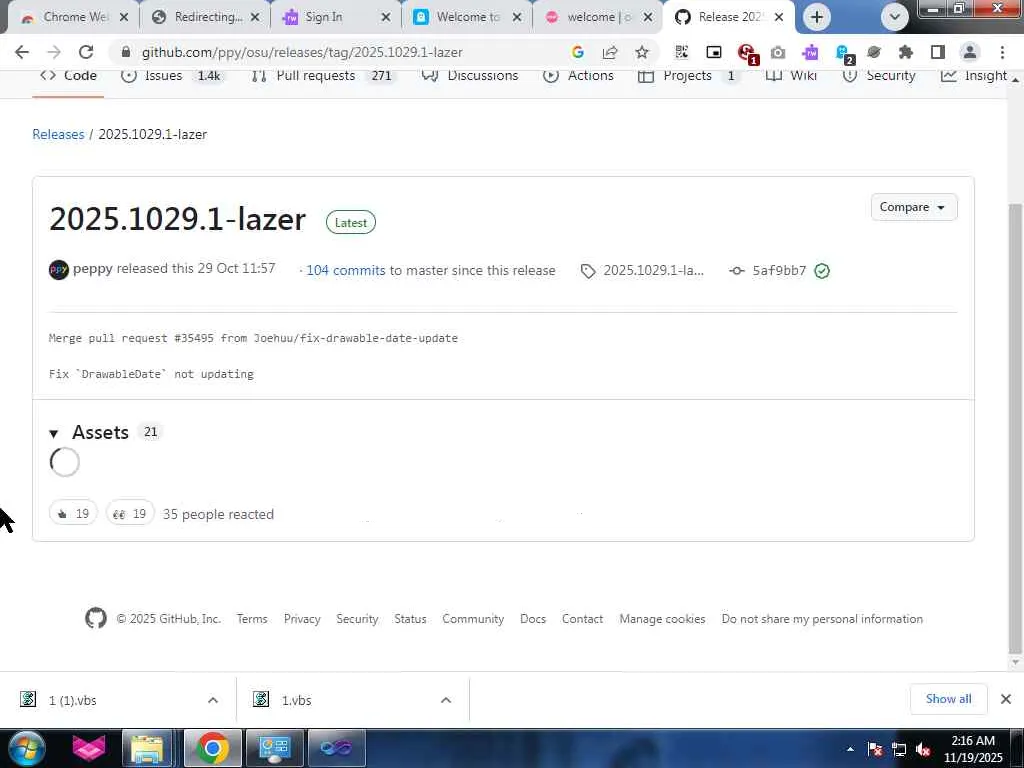Switch to the Redirecting tab
Image resolution: width=1024 pixels, height=768 pixels.
[205, 17]
